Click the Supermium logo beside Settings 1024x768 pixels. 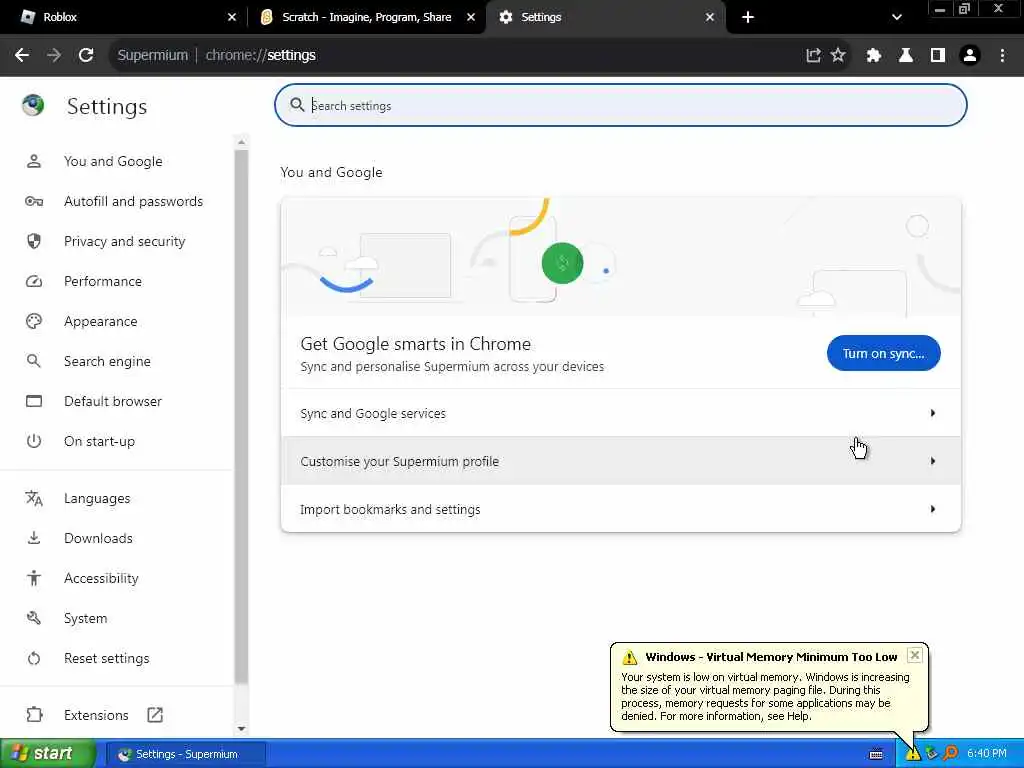click(x=33, y=105)
